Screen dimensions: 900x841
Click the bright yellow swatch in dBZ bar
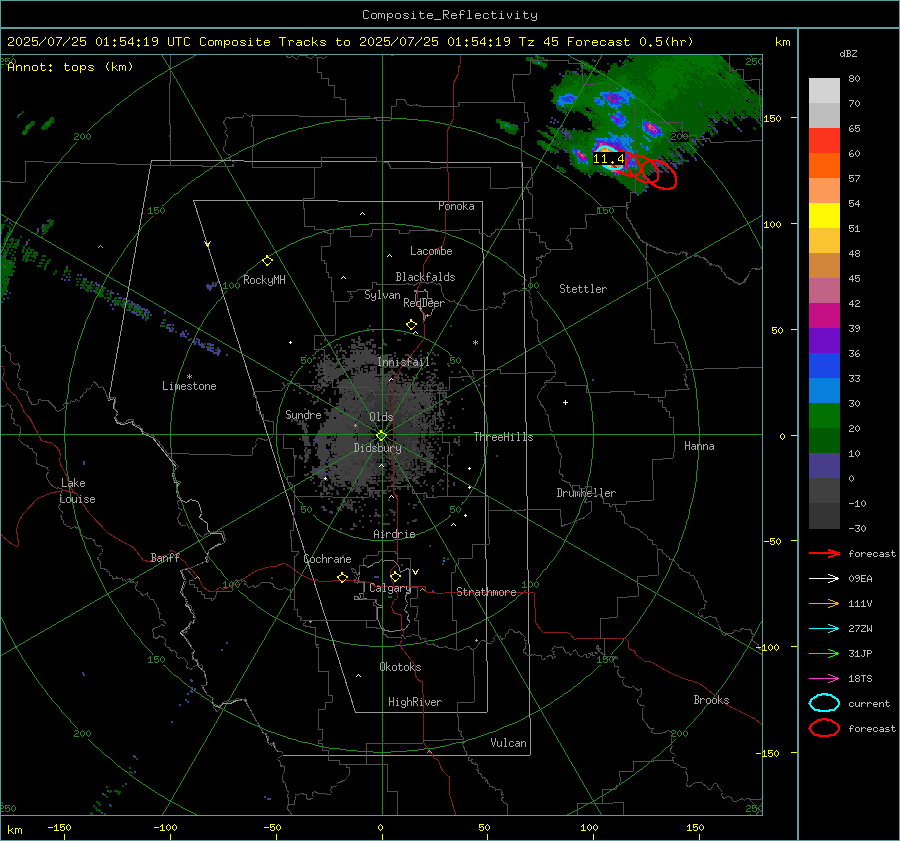pyautogui.click(x=824, y=216)
